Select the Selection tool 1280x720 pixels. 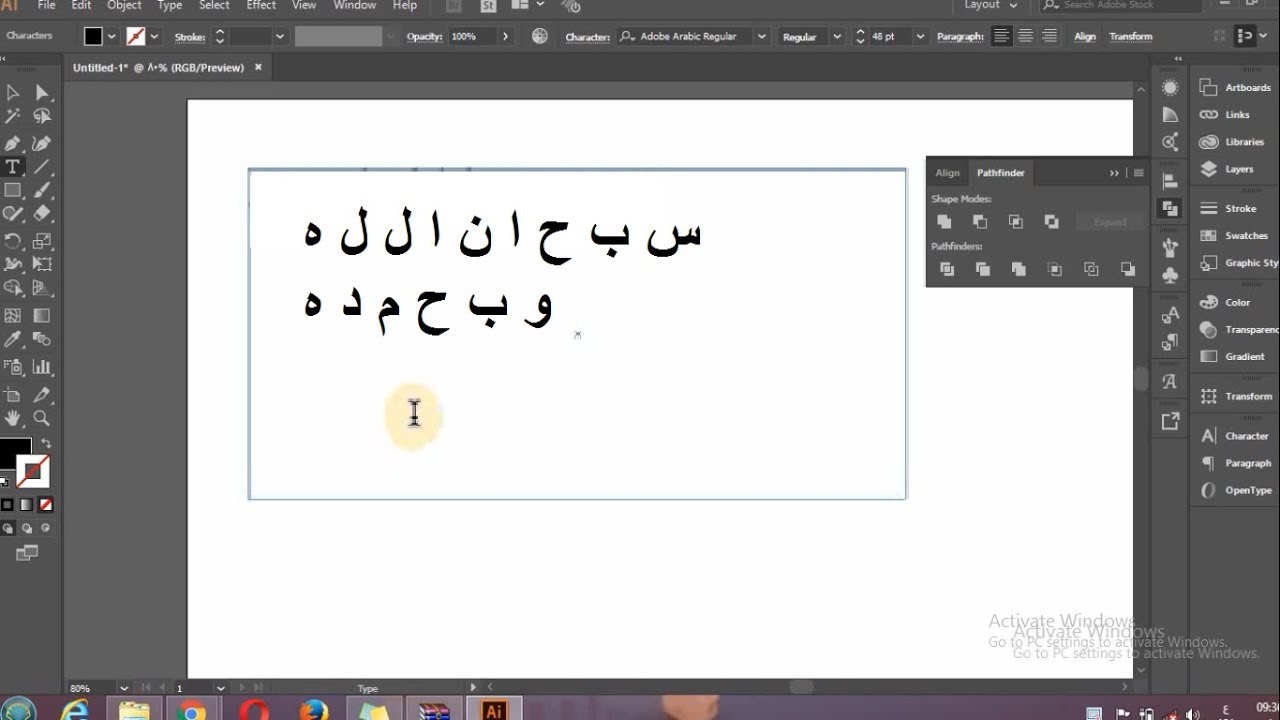(13, 92)
